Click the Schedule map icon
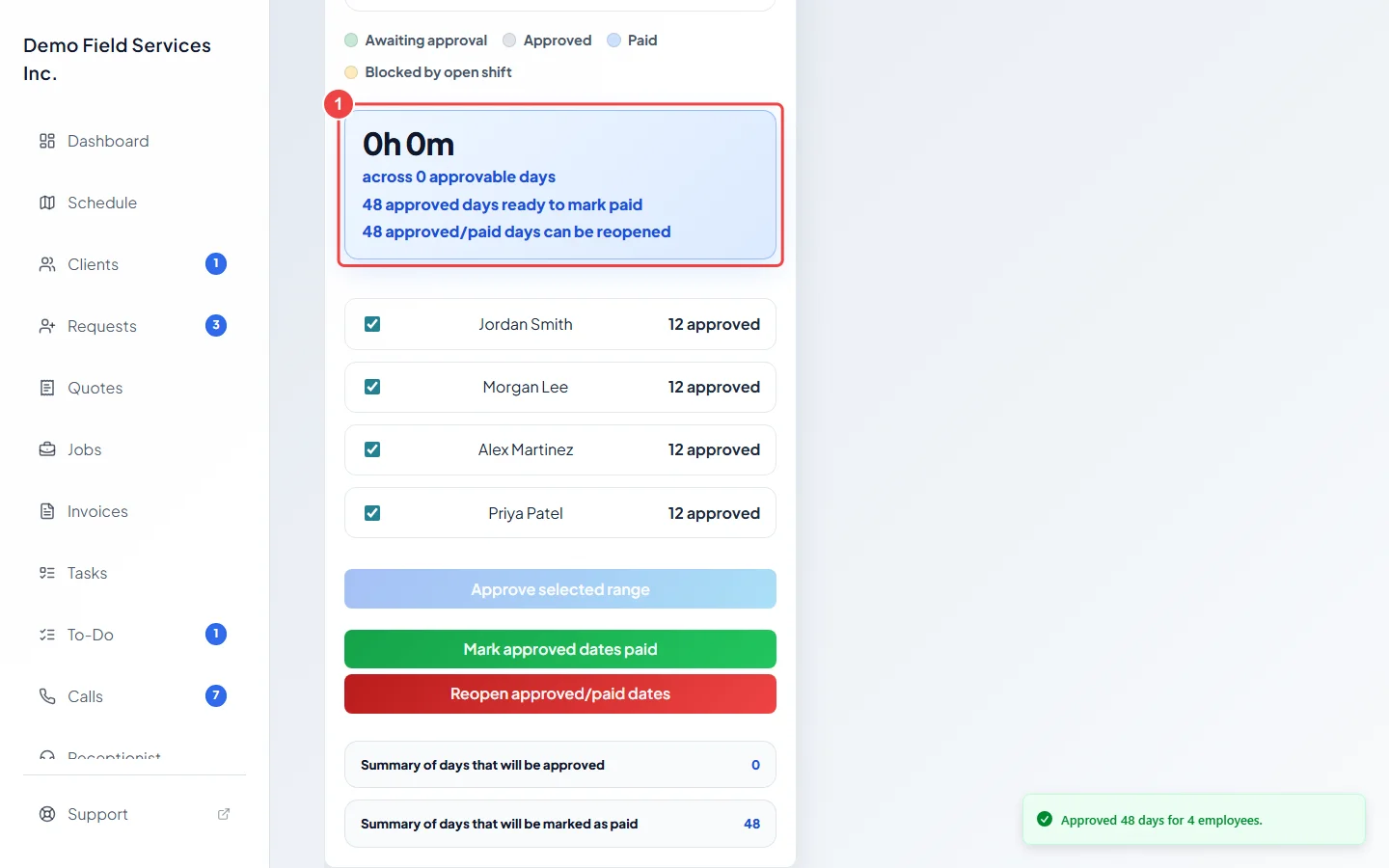The height and width of the screenshot is (868, 1389). pos(46,203)
